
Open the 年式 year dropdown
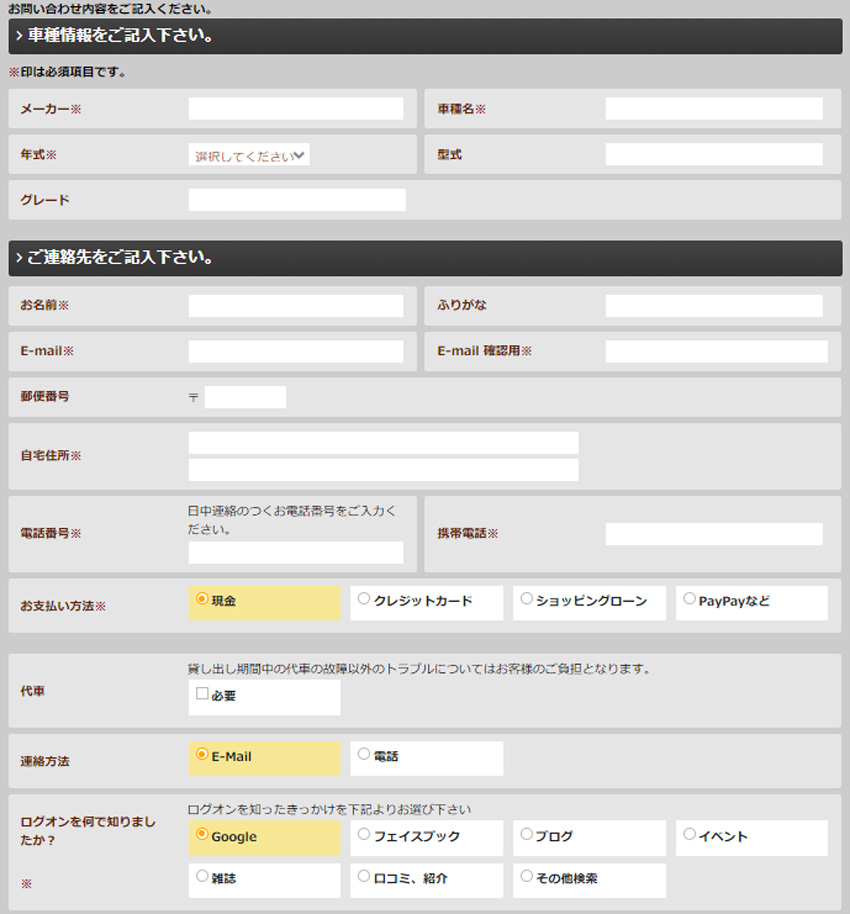(x=249, y=155)
